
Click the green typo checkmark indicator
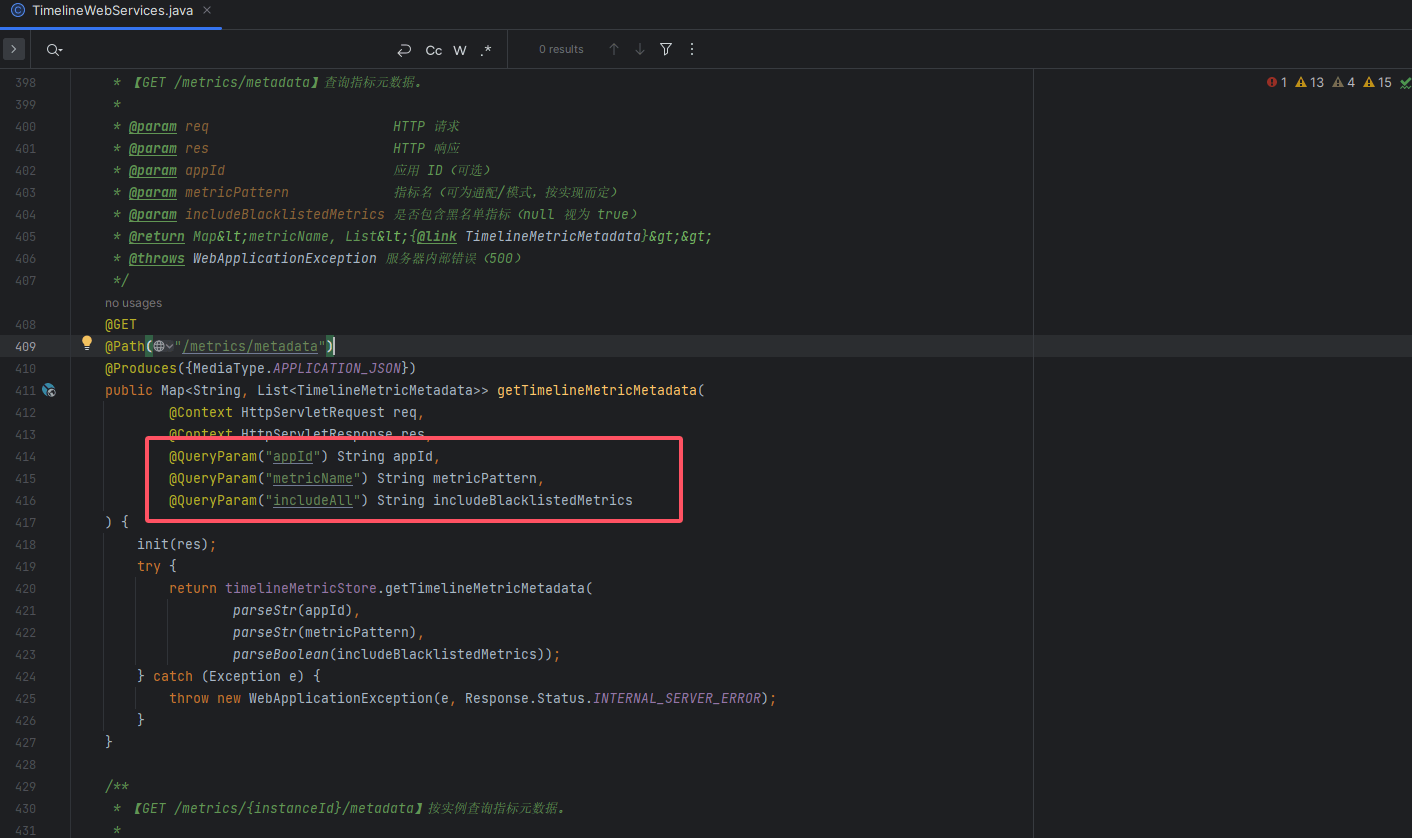tap(1405, 83)
